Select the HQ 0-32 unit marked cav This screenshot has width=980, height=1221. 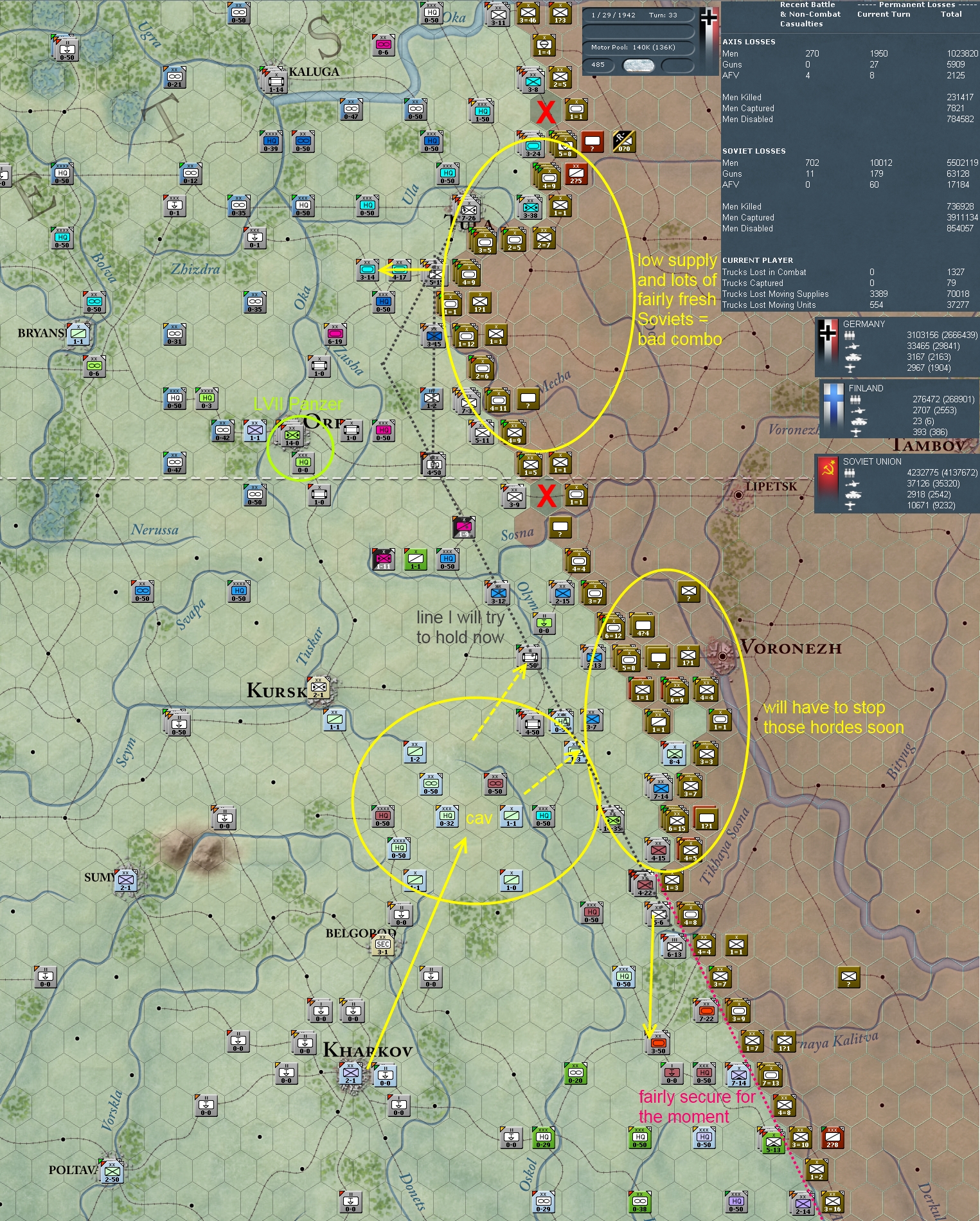click(x=447, y=816)
